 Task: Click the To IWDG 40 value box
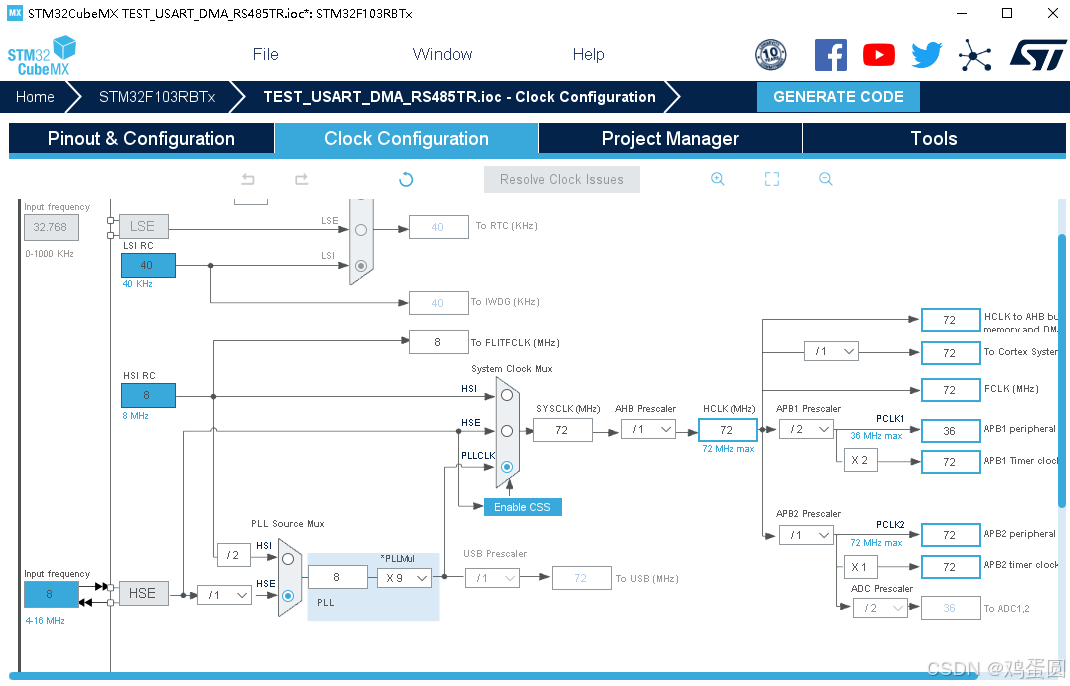[x=438, y=303]
